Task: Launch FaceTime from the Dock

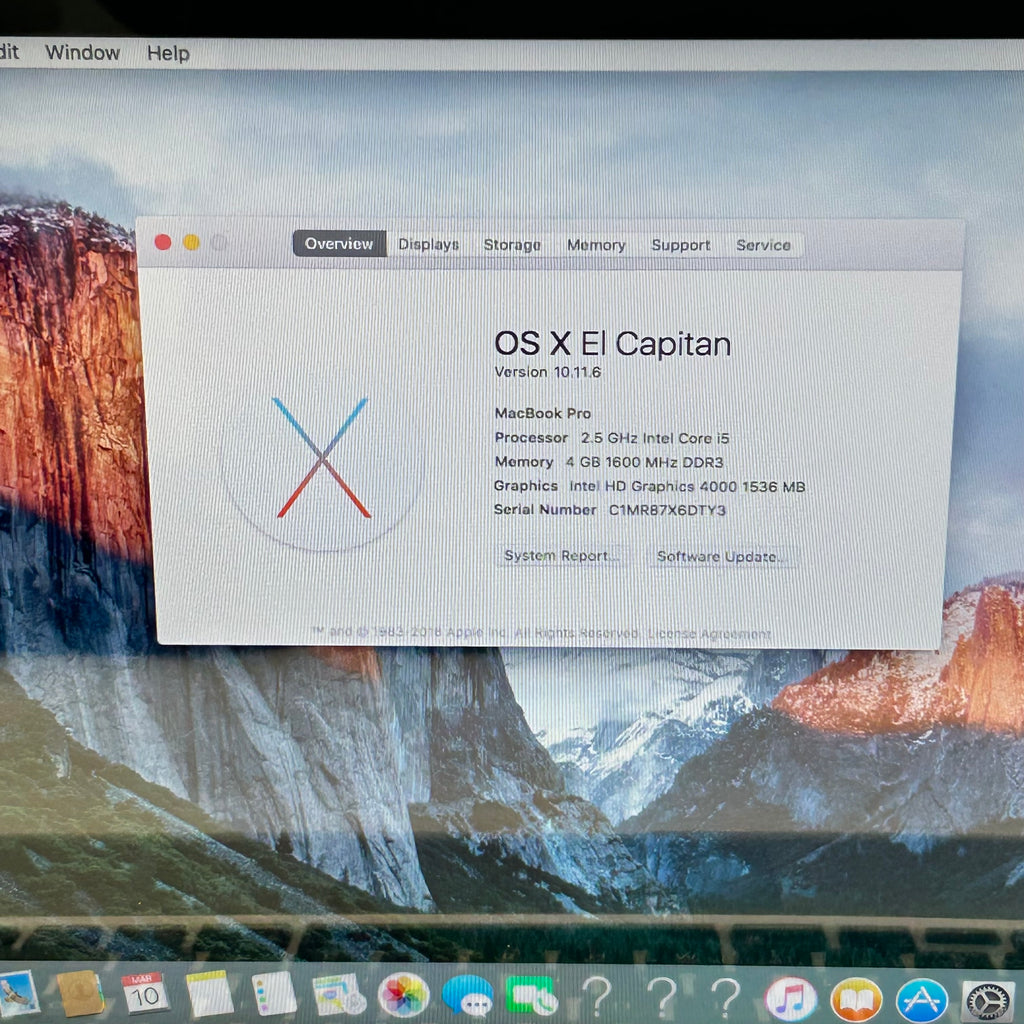Action: point(531,996)
